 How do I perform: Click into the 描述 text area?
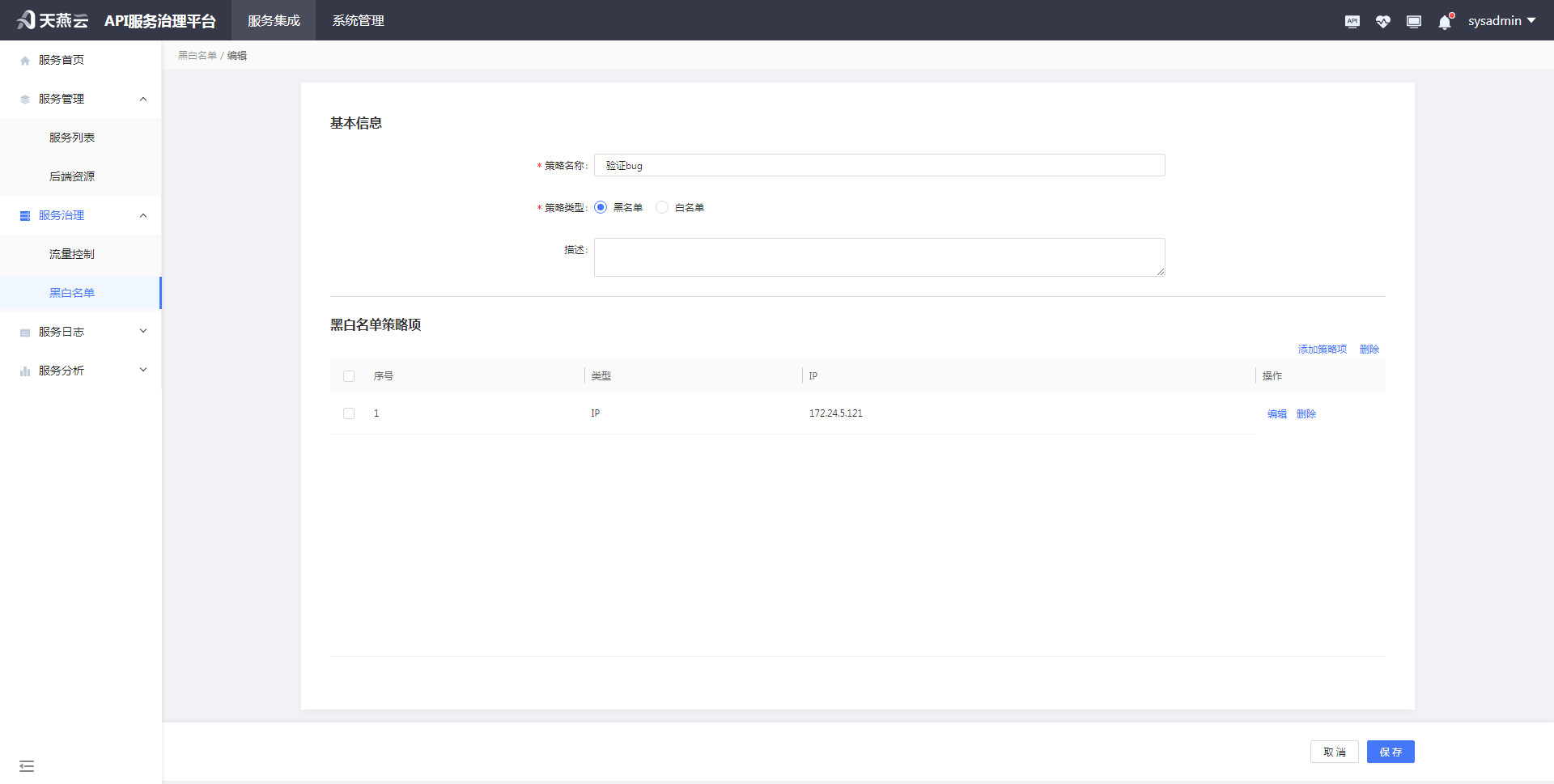[879, 257]
